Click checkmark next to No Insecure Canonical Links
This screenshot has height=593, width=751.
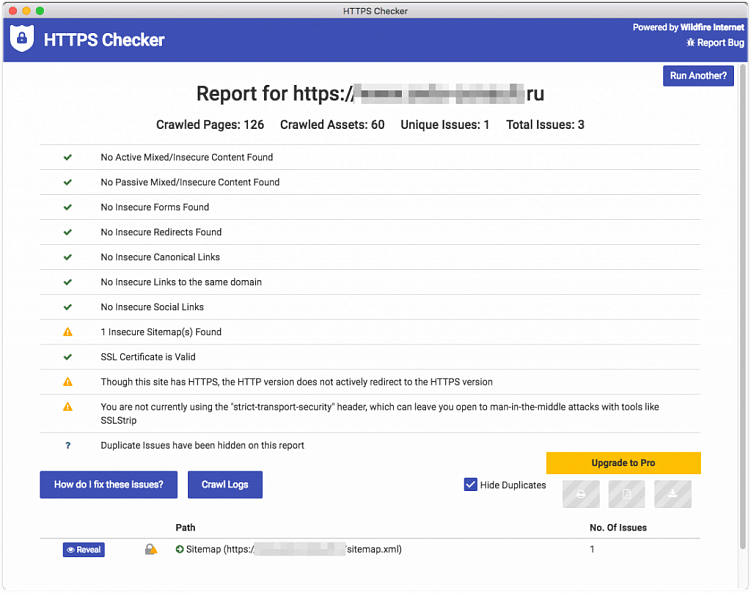[x=68, y=257]
